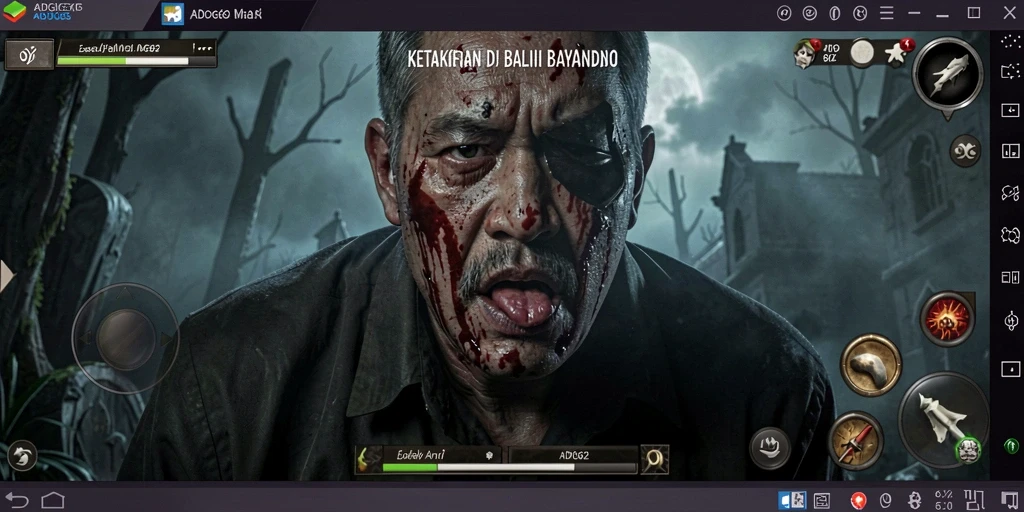Tap the fist action button
1024x512 pixels.
click(x=770, y=448)
